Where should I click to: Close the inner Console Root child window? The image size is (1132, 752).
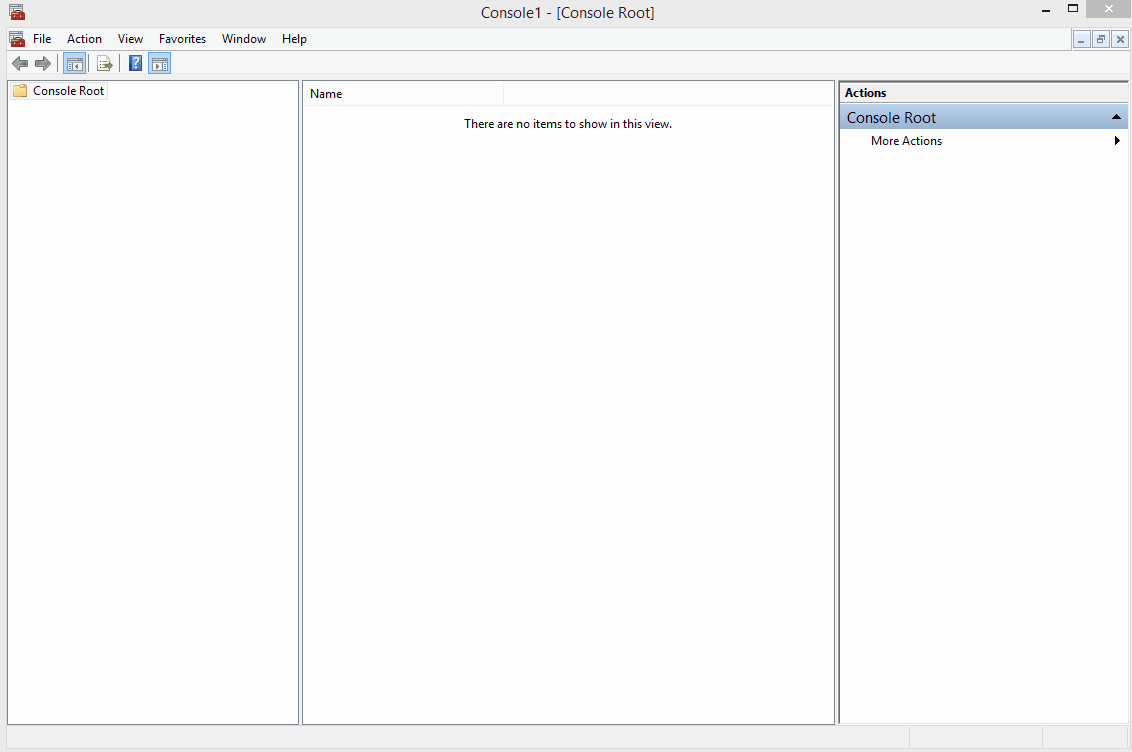[1120, 40]
